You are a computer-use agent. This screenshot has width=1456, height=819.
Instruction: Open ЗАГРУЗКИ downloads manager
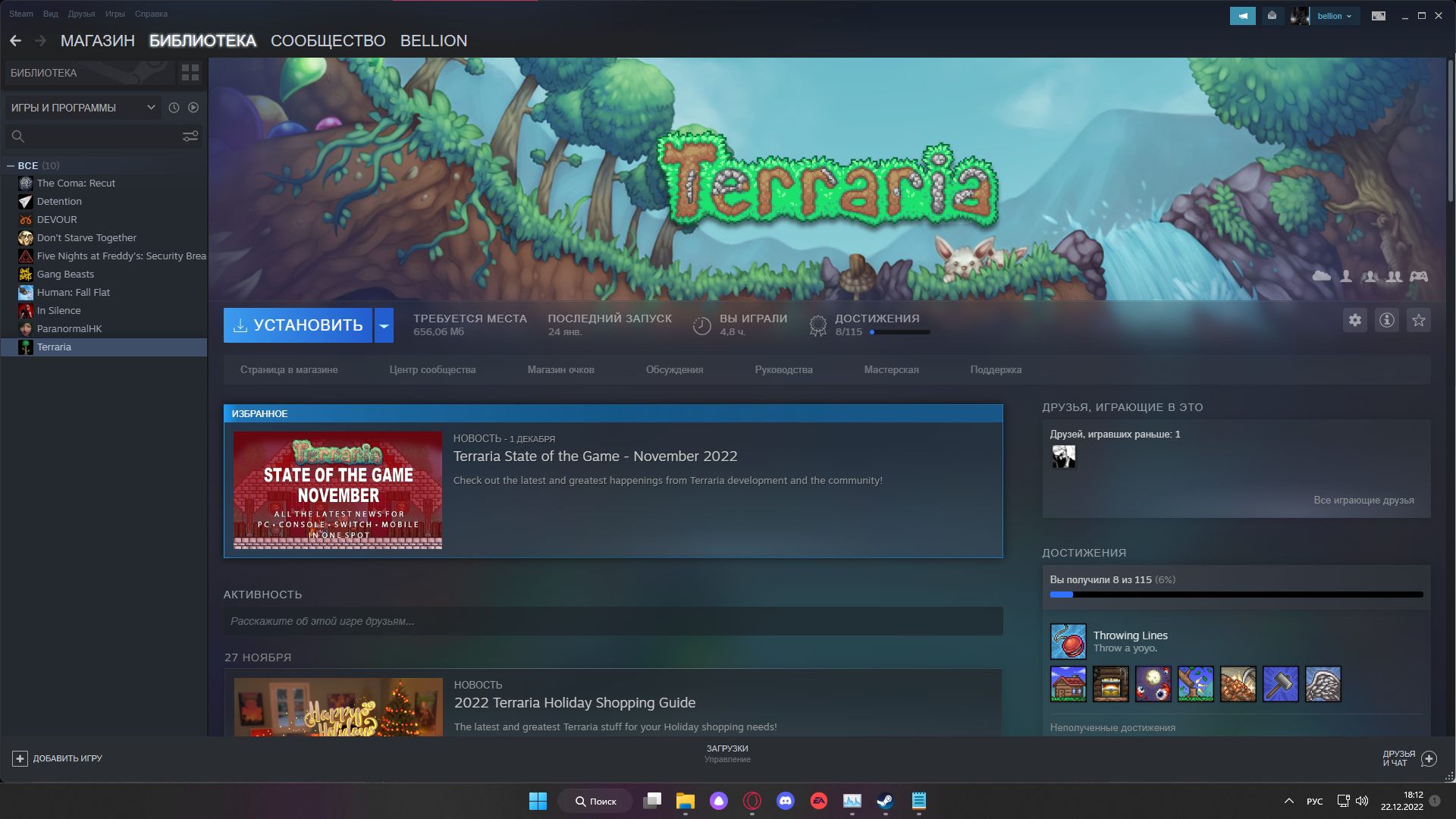[x=727, y=753]
